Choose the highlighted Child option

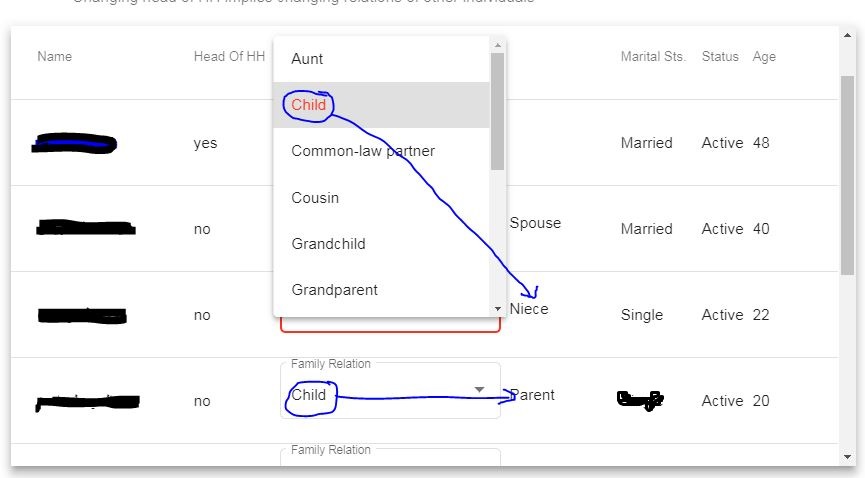click(x=309, y=105)
